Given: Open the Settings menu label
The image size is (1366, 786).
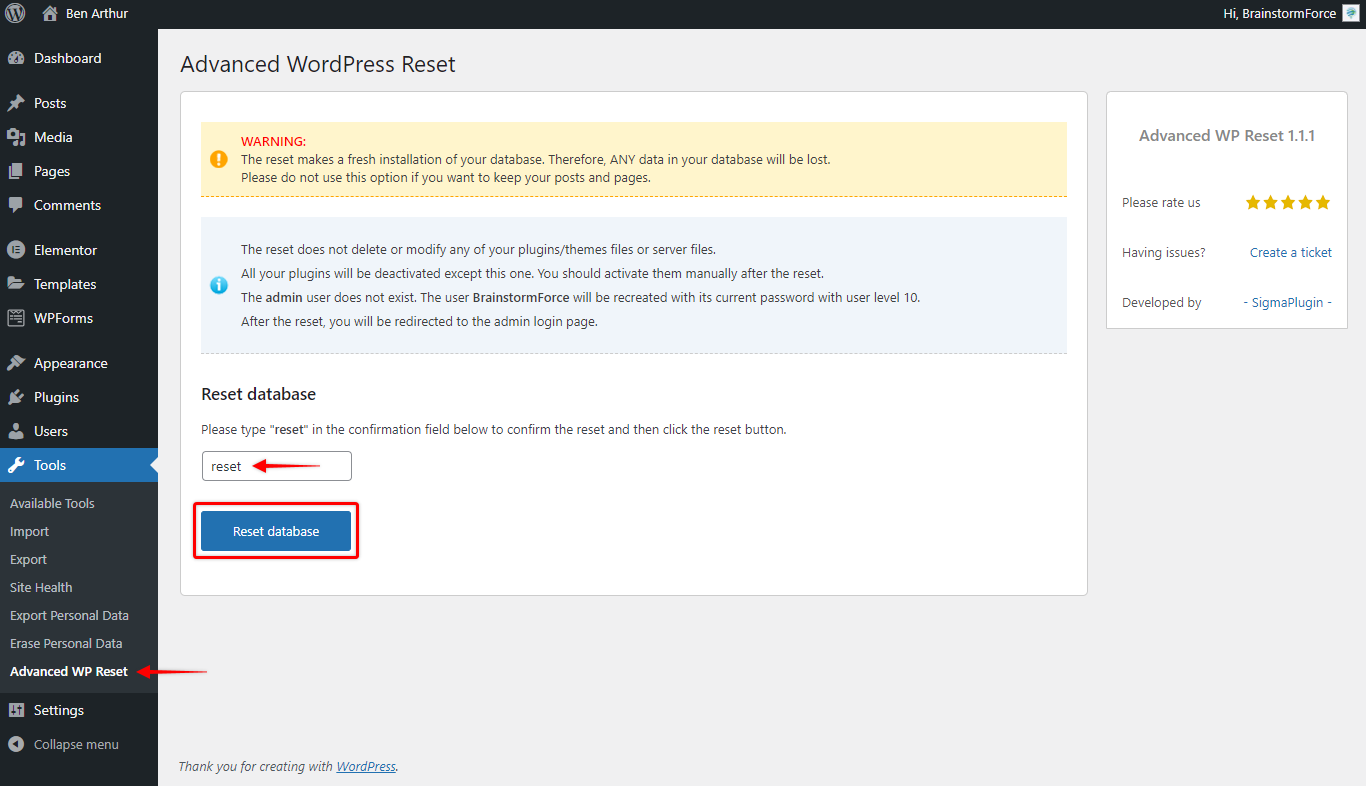Looking at the screenshot, I should click(x=59, y=710).
